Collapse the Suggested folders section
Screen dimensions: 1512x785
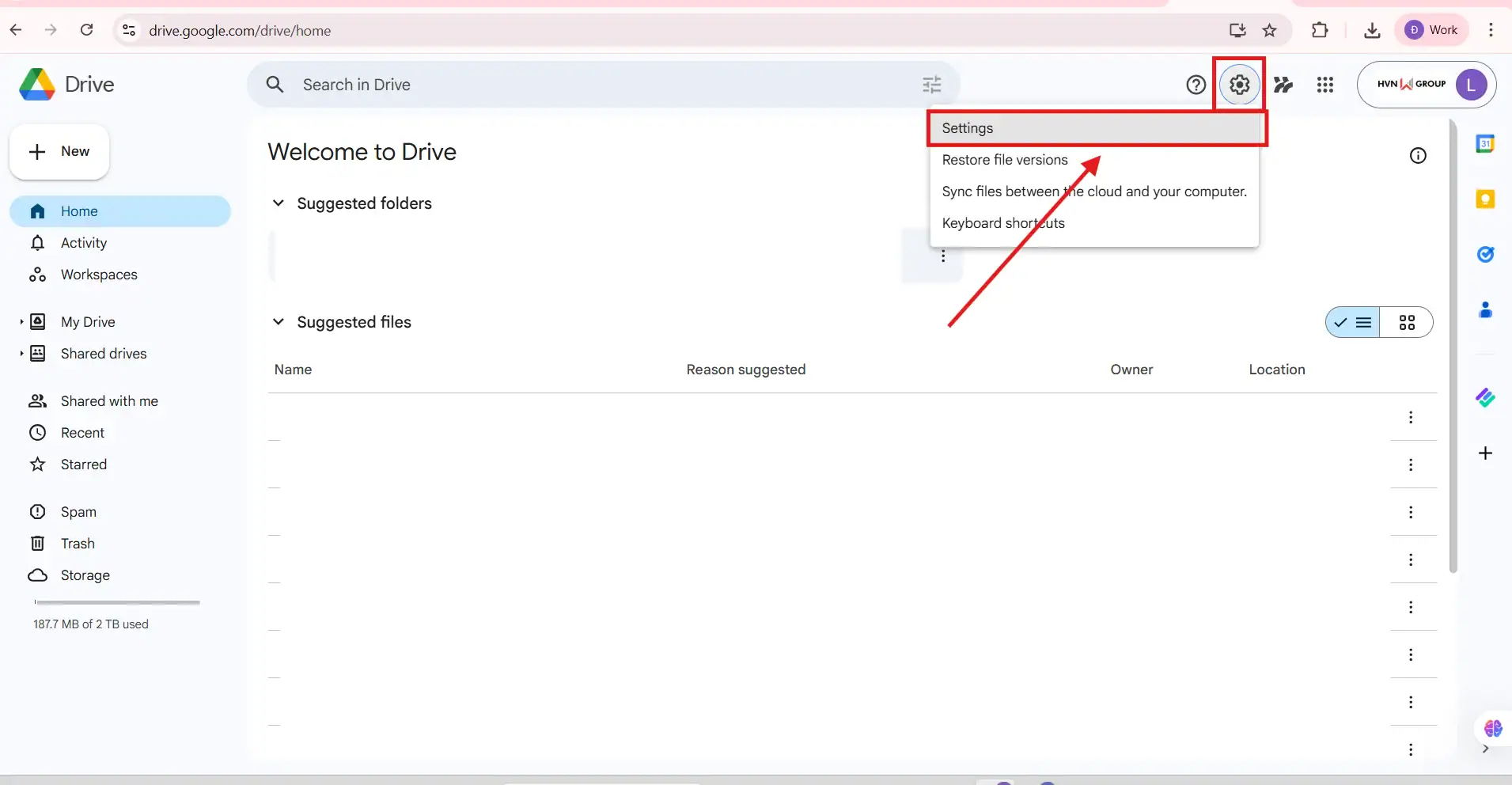279,203
